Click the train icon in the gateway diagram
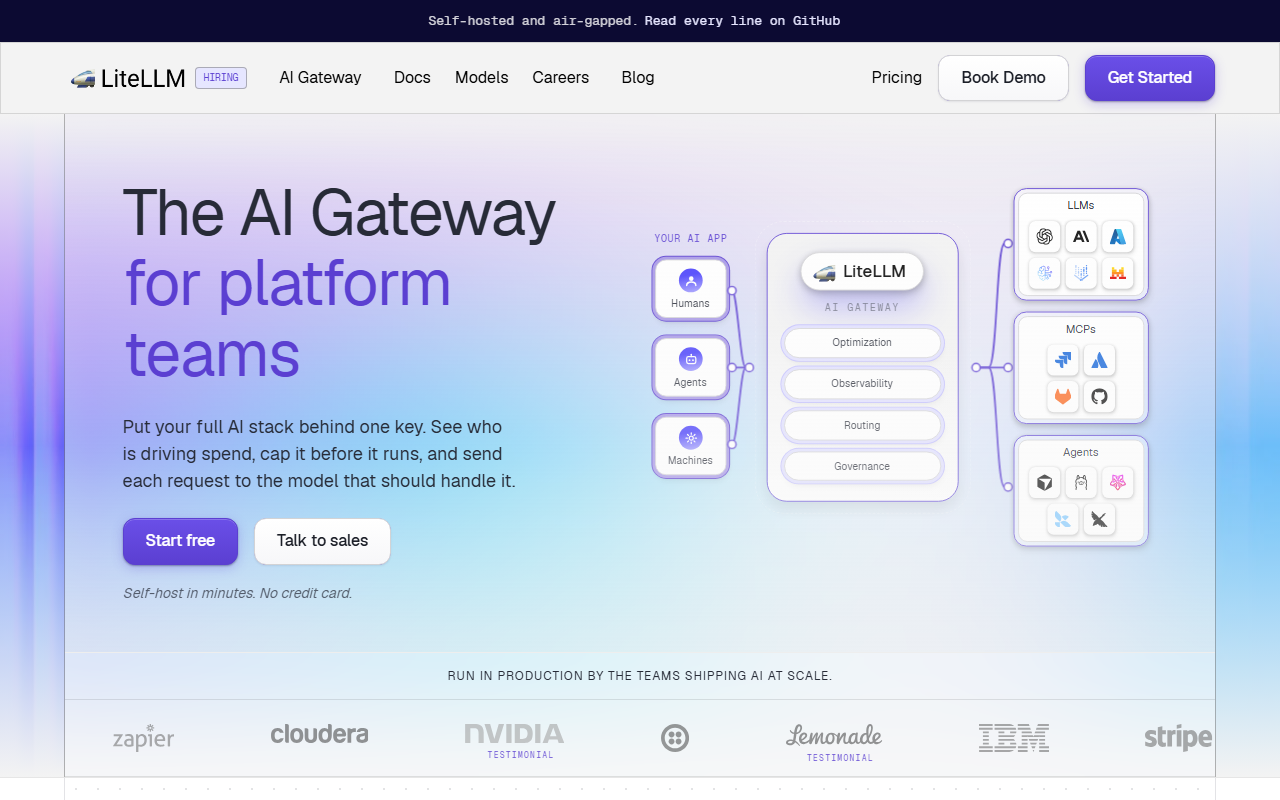The image size is (1280, 800). coord(824,272)
